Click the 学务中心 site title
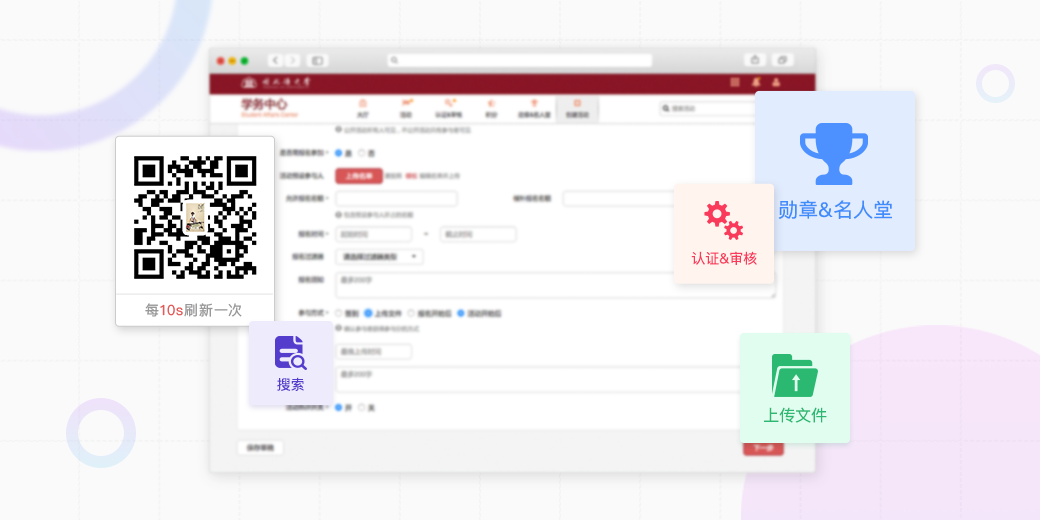Screen dimensions: 1040x520 [x=264, y=105]
